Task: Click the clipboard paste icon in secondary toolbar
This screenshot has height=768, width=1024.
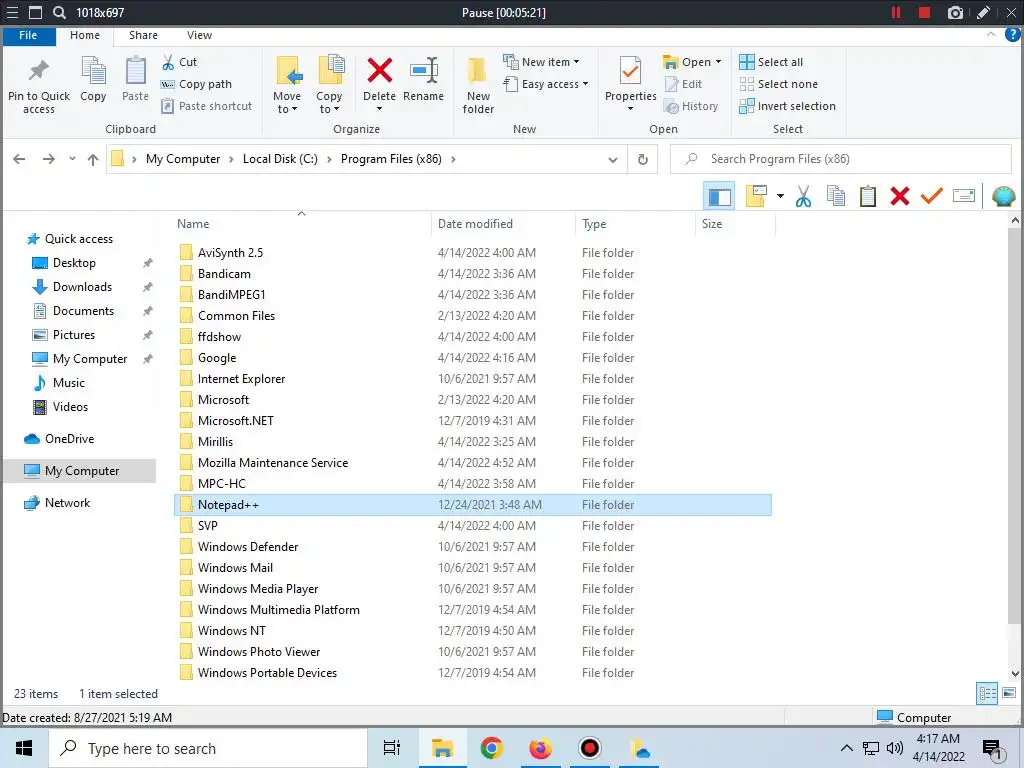Action: click(868, 196)
